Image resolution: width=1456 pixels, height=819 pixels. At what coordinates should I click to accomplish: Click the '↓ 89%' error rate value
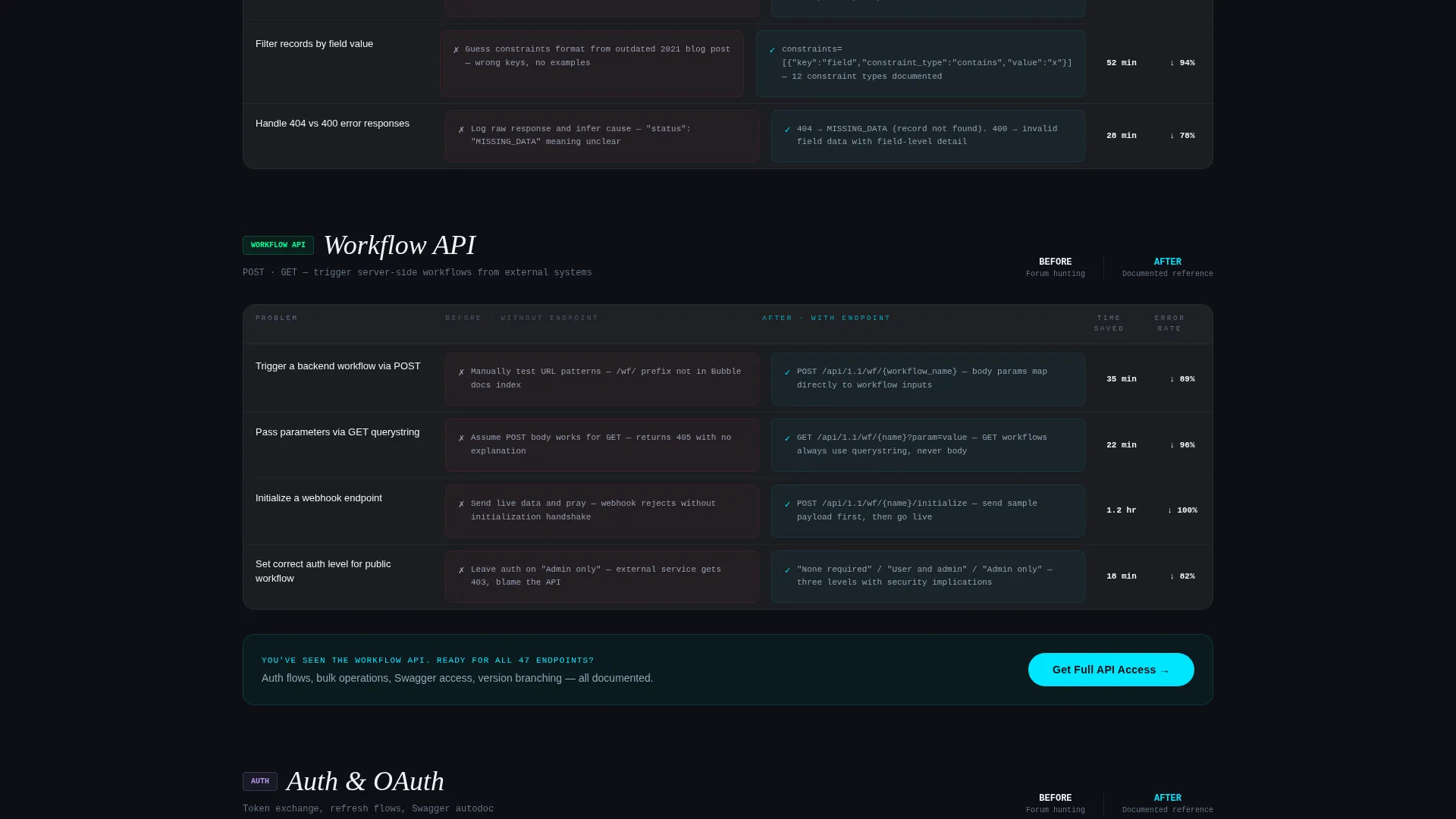click(1182, 379)
